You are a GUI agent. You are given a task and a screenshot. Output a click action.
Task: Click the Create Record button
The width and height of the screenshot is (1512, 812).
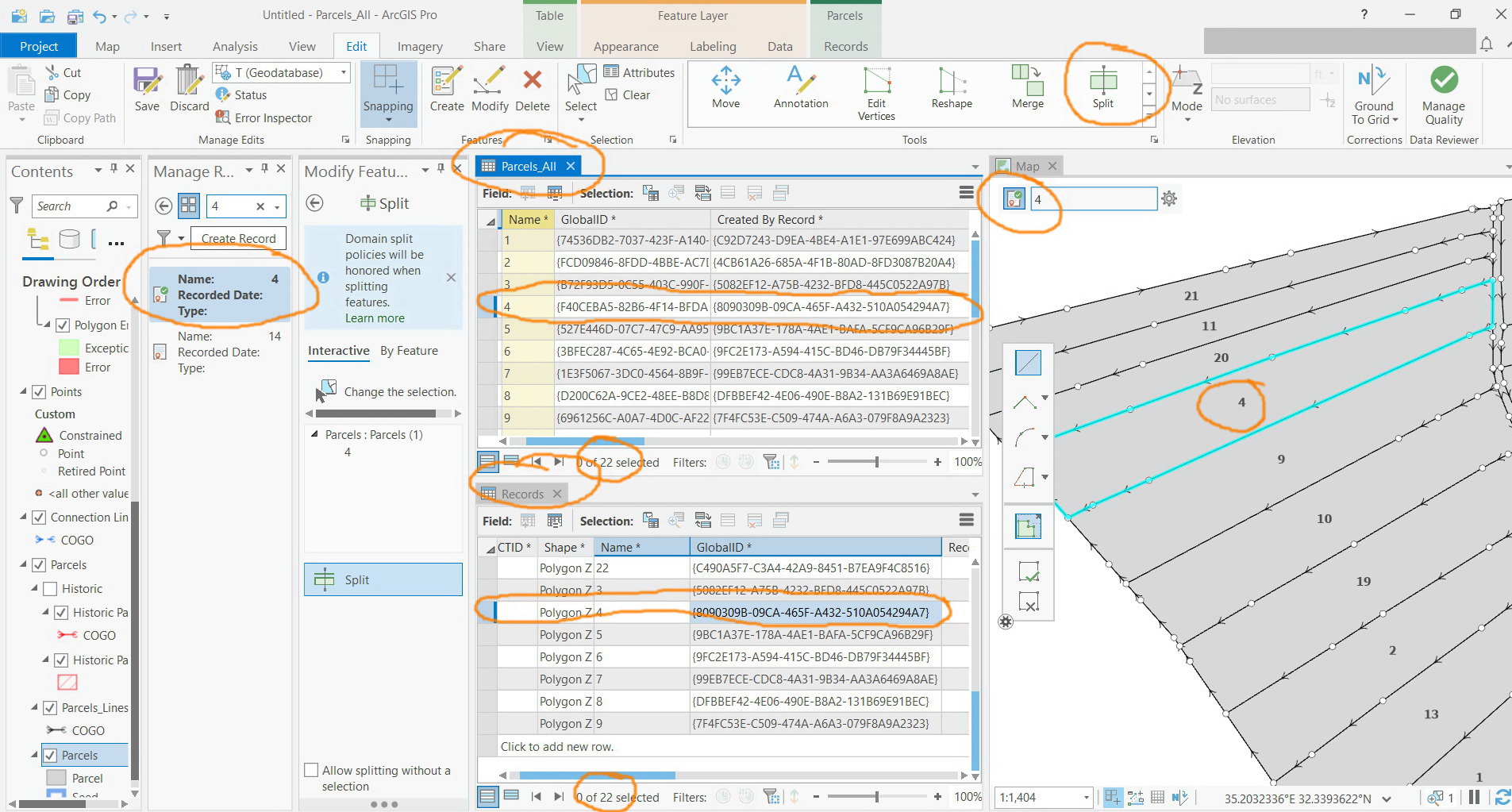click(238, 238)
